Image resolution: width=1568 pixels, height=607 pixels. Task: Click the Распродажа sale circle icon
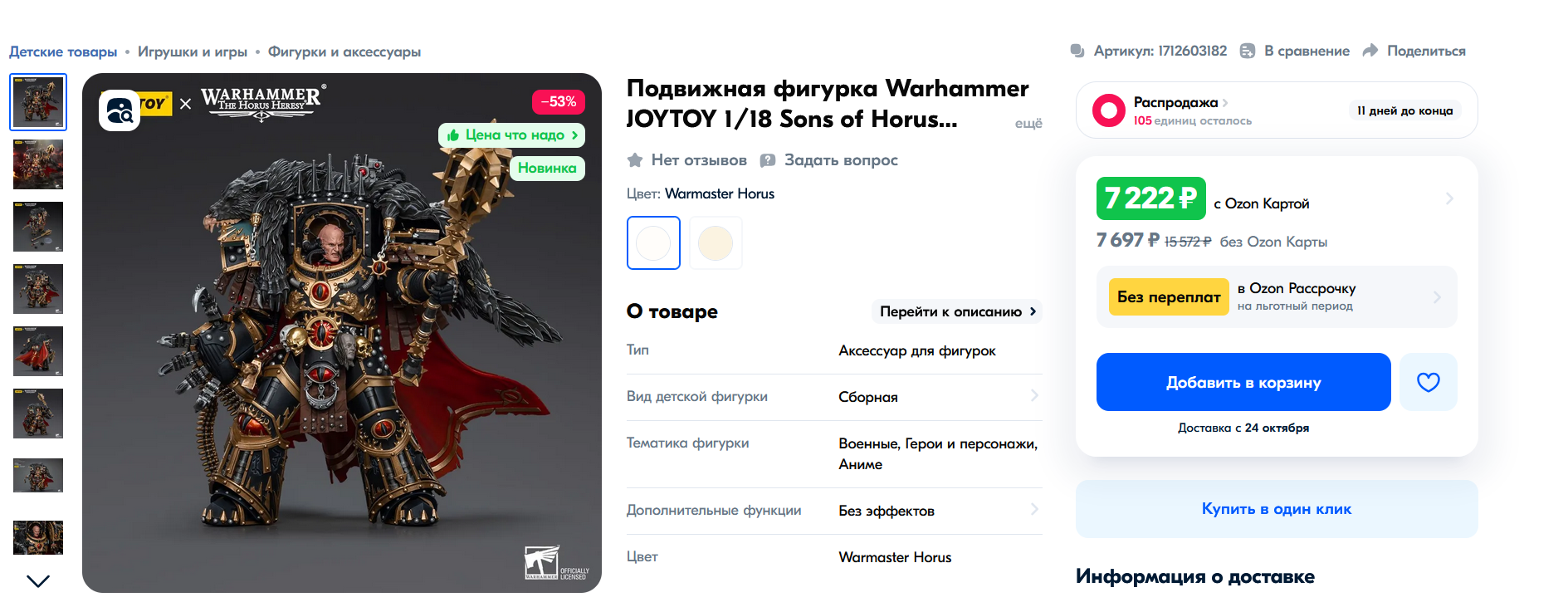pos(1109,110)
